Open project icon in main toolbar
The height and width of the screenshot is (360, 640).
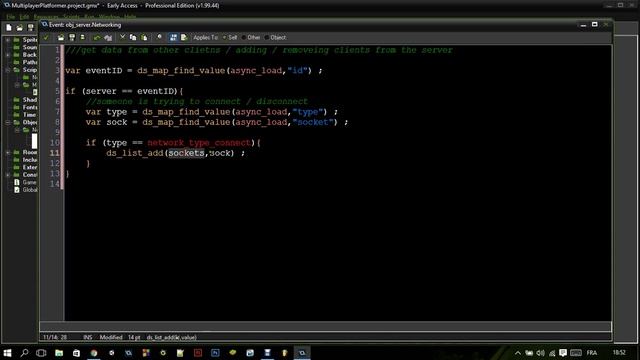click(20, 28)
